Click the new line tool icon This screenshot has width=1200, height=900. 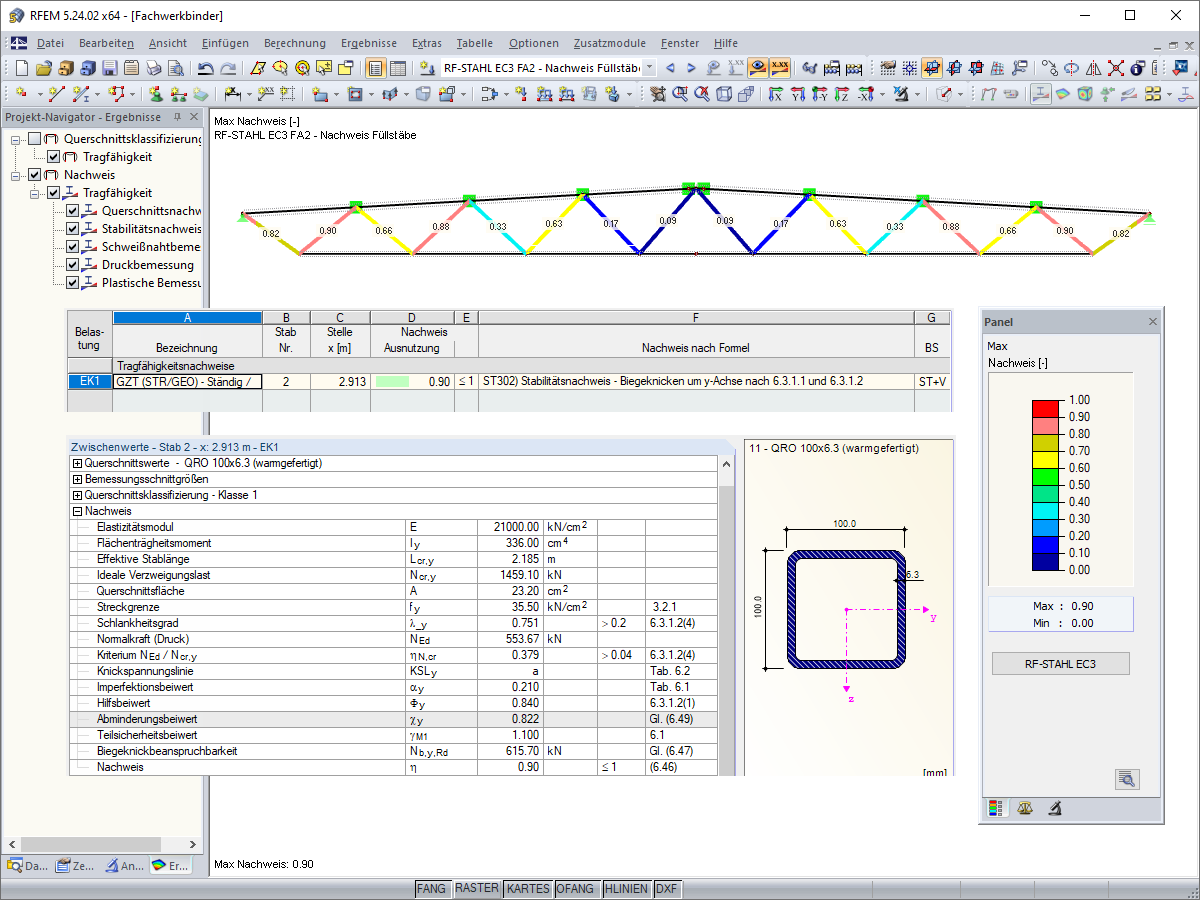click(x=57, y=94)
